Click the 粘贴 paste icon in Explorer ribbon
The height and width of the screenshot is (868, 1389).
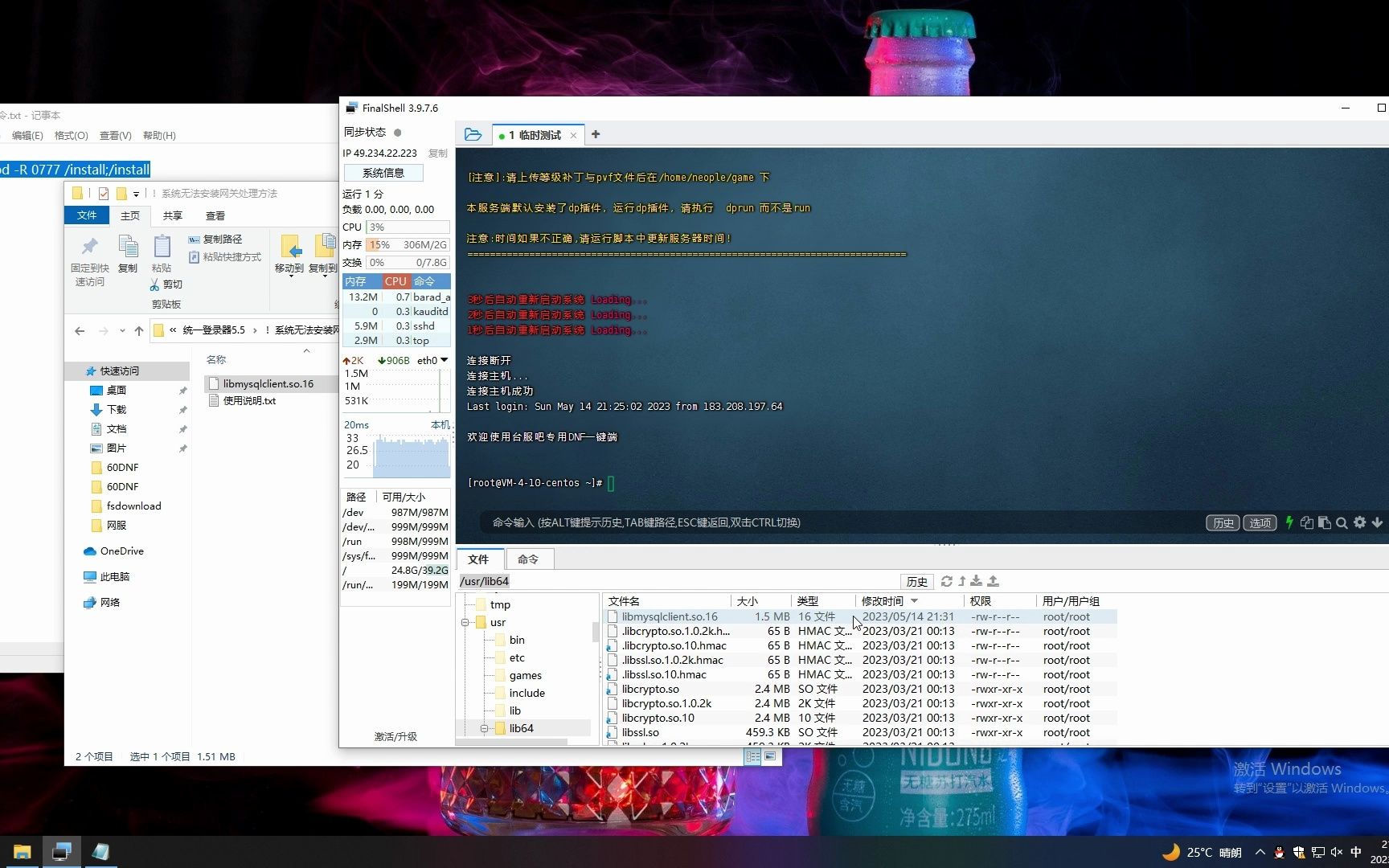coord(162,253)
